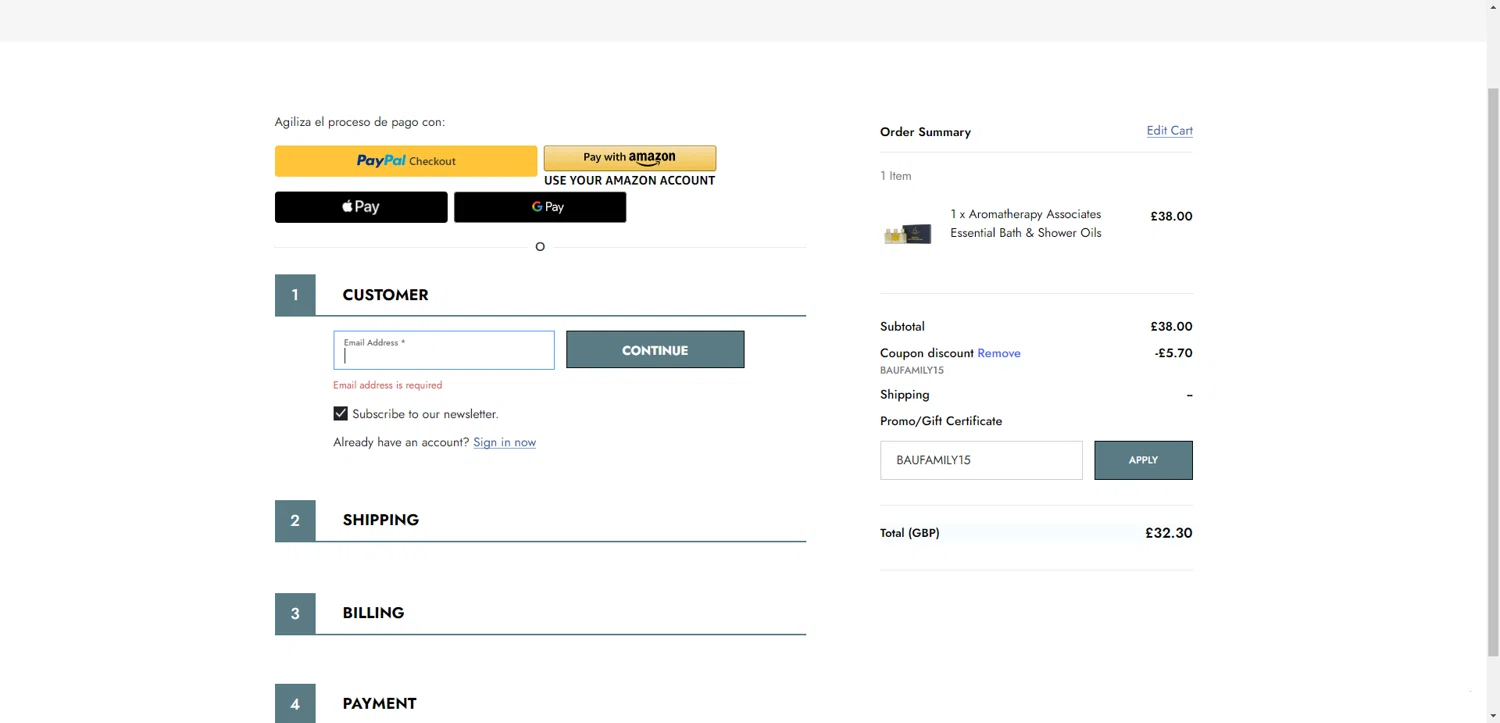Click the product name Aromatherapy Associates text

(x=1026, y=223)
